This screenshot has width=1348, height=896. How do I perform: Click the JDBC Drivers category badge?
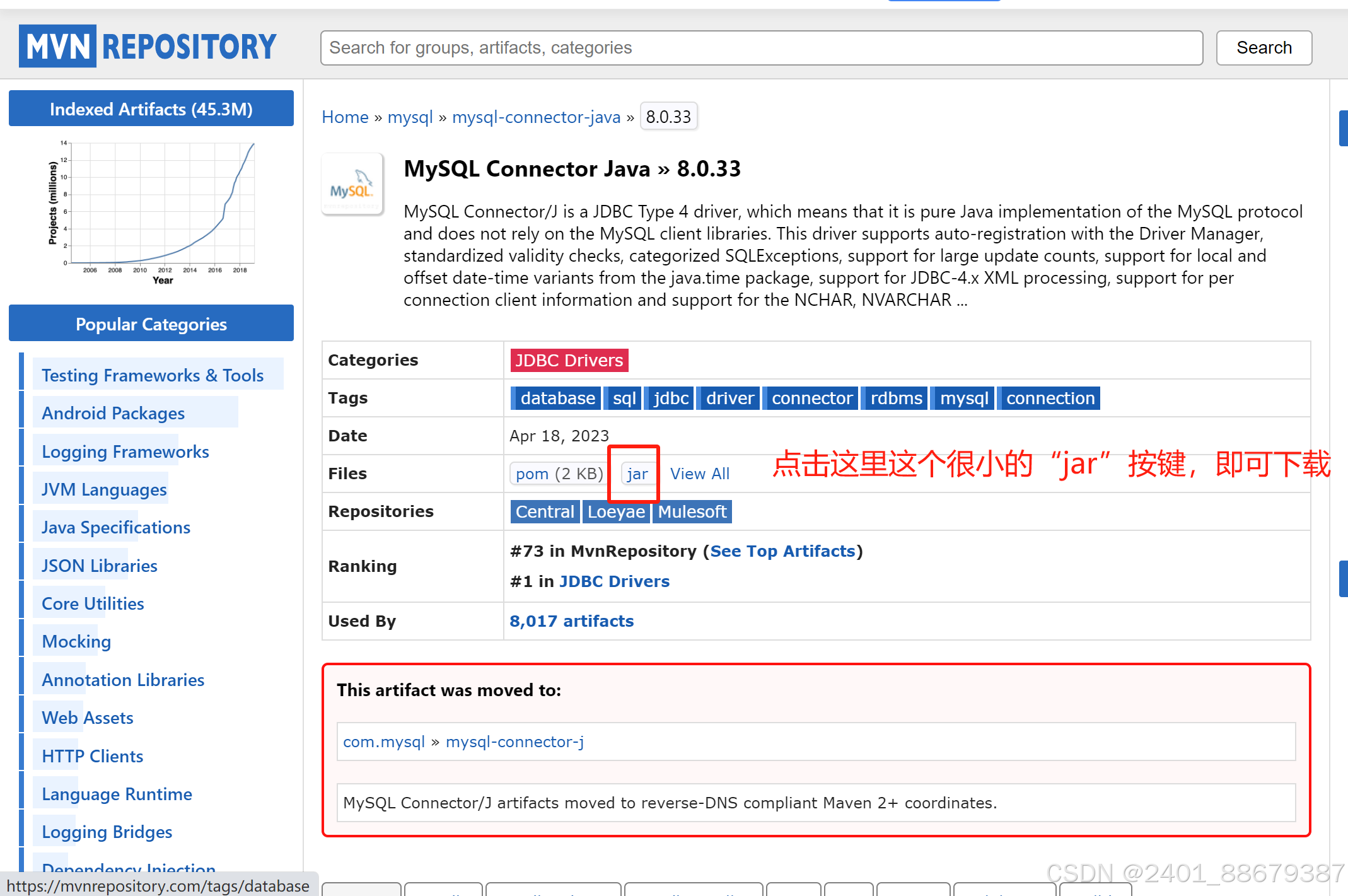569,361
